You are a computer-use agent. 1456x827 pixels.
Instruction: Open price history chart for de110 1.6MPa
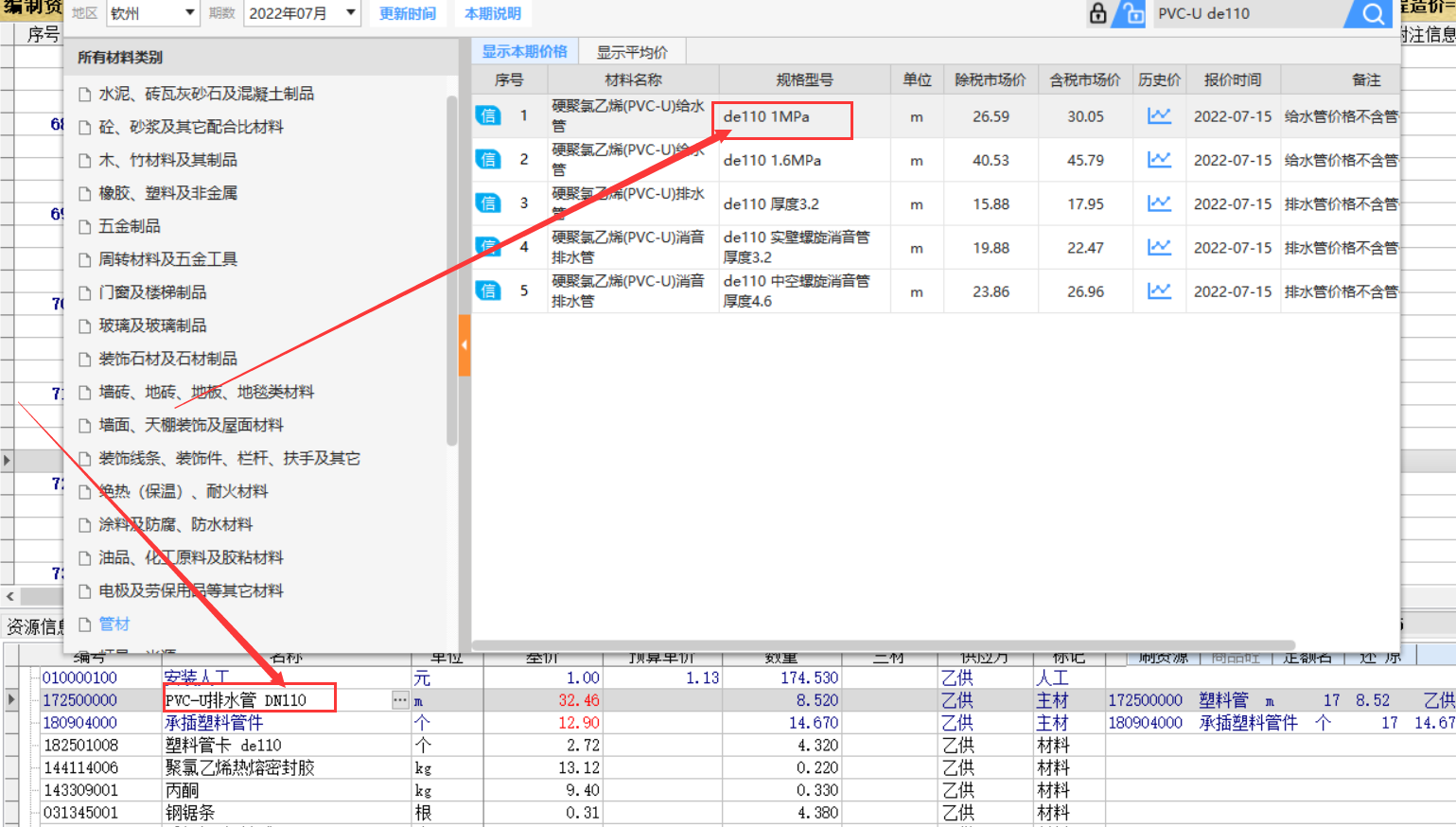[1159, 159]
